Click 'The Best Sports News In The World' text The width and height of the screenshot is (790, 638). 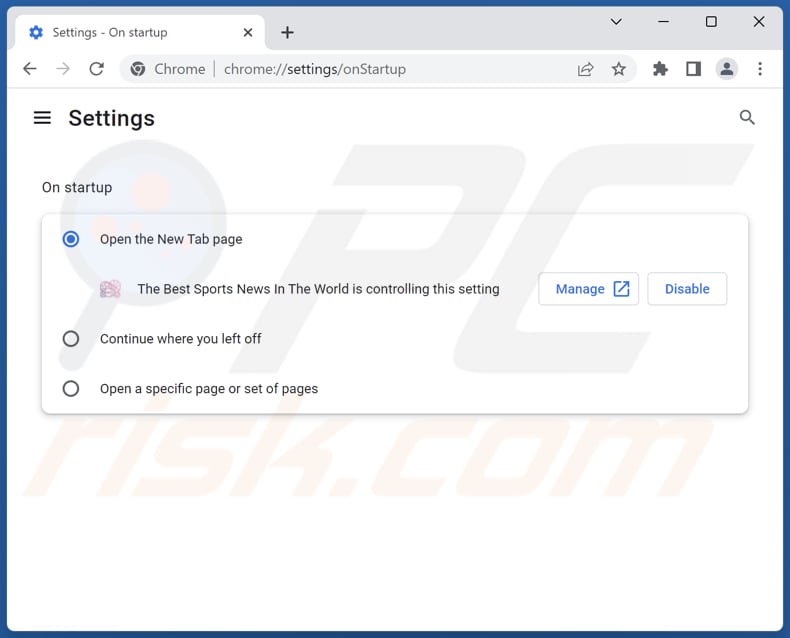[243, 289]
